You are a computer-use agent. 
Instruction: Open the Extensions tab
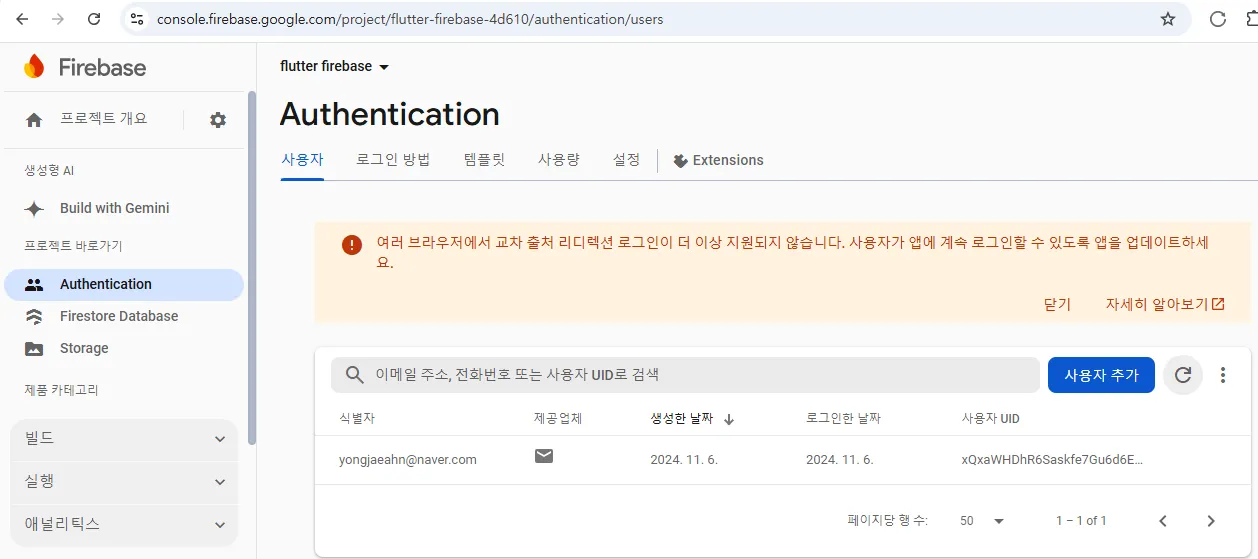tap(718, 160)
